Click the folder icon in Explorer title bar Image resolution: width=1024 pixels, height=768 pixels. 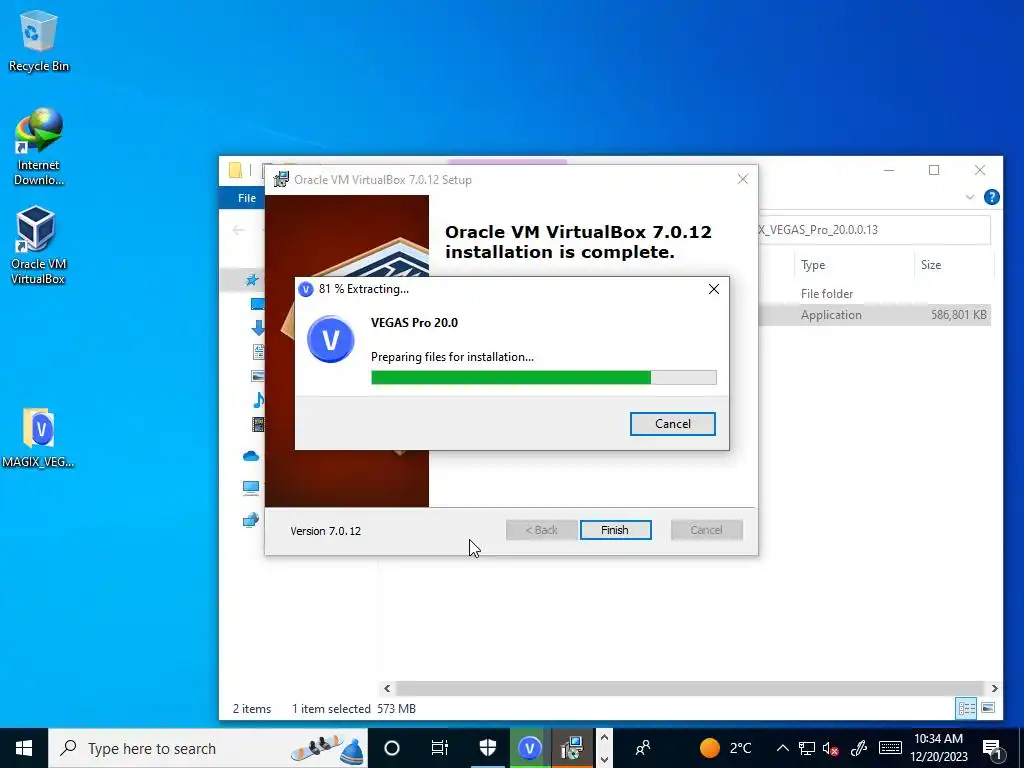click(236, 170)
